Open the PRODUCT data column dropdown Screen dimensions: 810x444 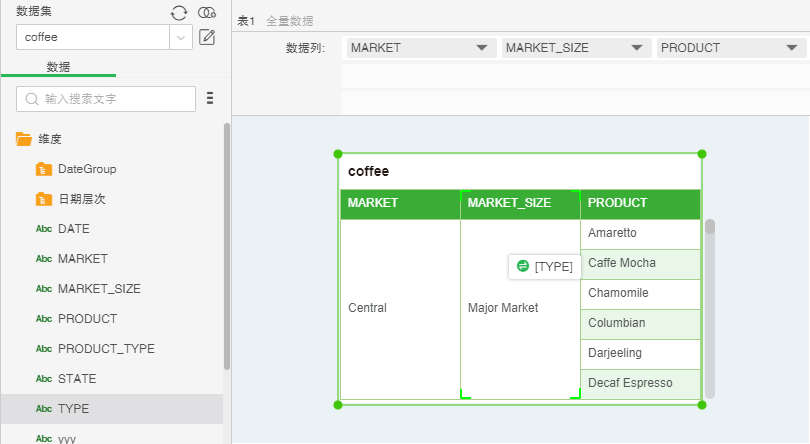pyautogui.click(x=792, y=48)
